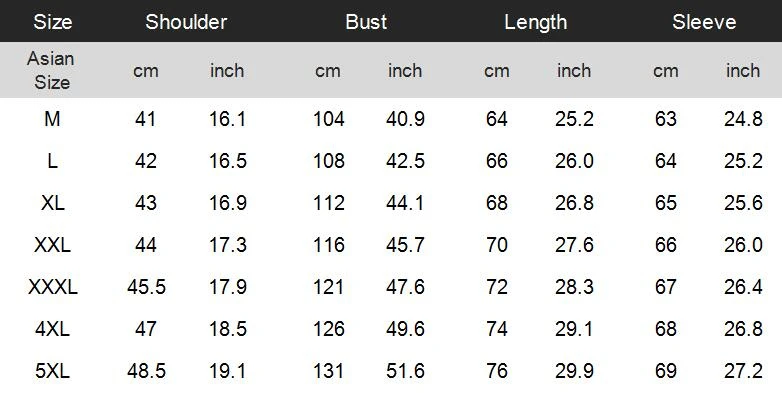Click shoulder value 16.1 inch
This screenshot has width=782, height=393.
tap(227, 119)
